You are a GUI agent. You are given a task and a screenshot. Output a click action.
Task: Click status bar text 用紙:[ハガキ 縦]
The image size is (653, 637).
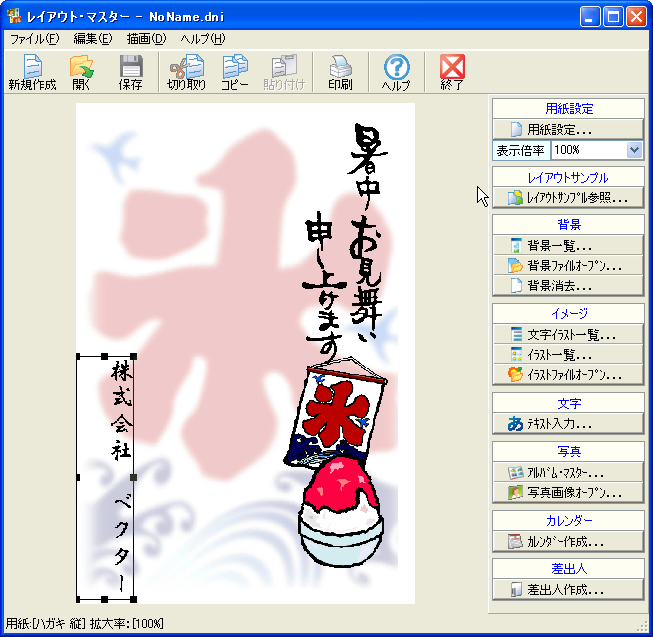click(x=45, y=623)
